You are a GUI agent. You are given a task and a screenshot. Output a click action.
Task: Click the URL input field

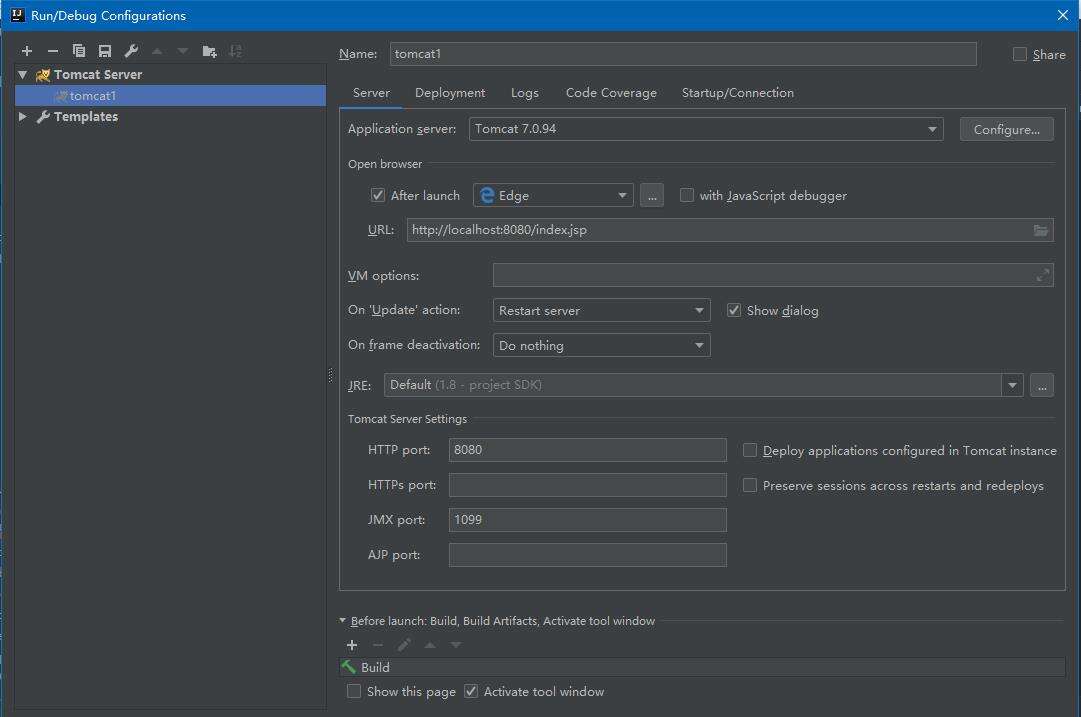[x=729, y=230]
